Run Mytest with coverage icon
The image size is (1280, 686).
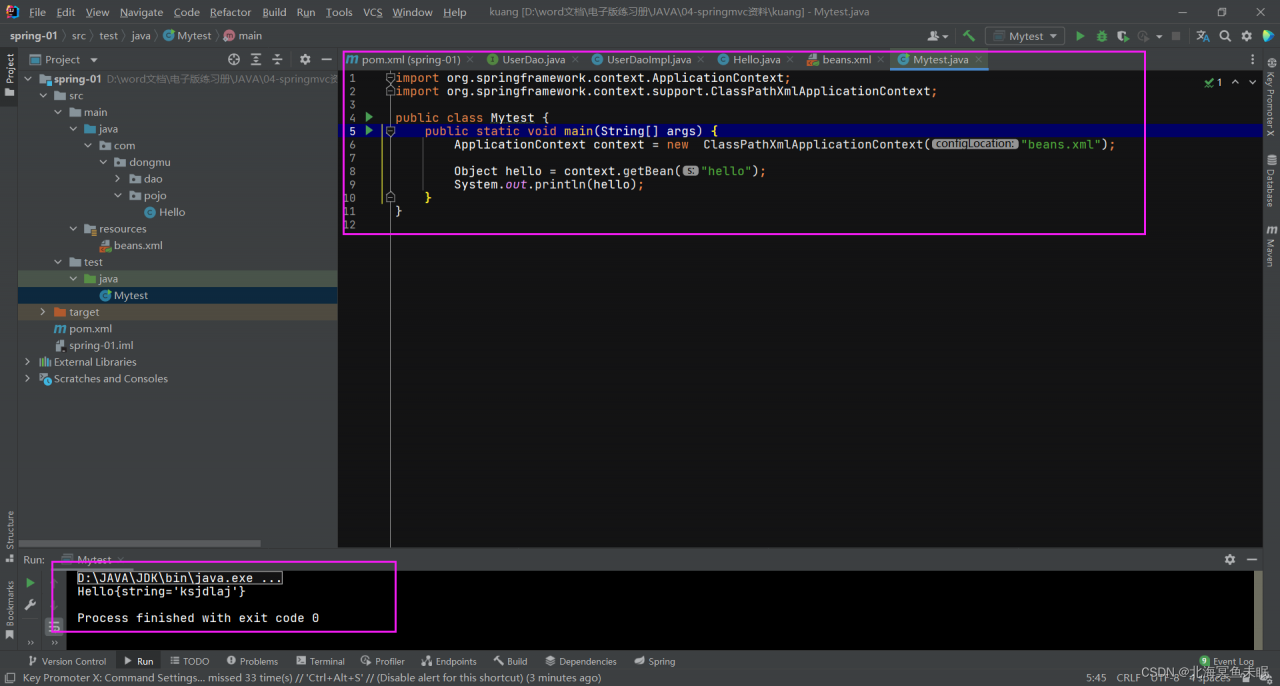(x=1122, y=36)
